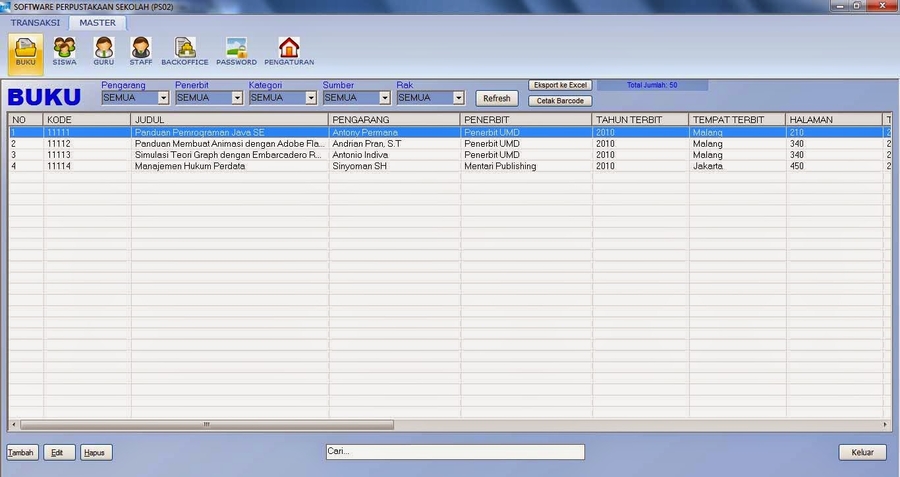This screenshot has height=477, width=900.
Task: Launch the BACKOFFICE icon
Action: coord(185,50)
